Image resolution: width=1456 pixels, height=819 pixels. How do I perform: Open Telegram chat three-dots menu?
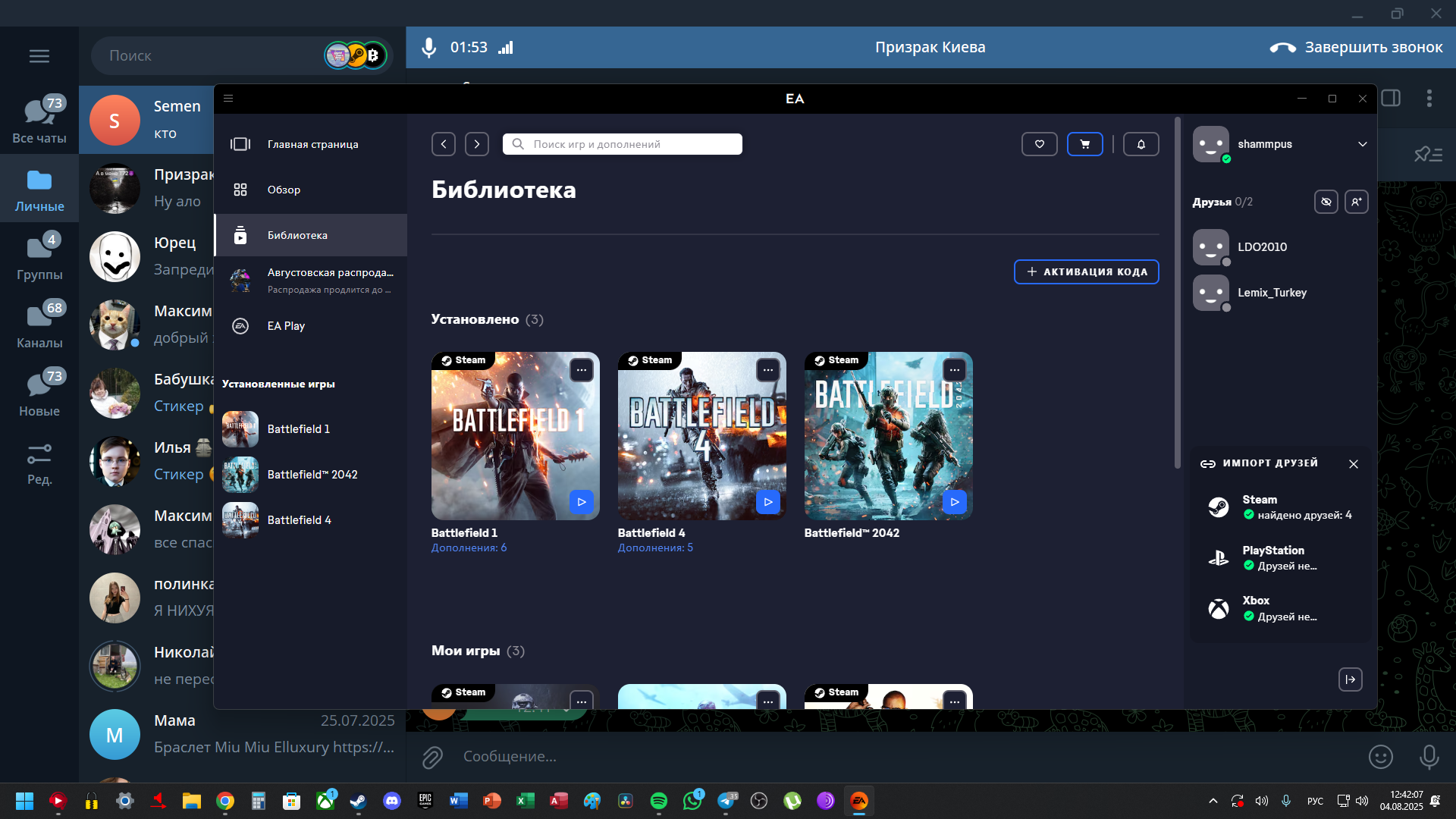tap(1429, 98)
